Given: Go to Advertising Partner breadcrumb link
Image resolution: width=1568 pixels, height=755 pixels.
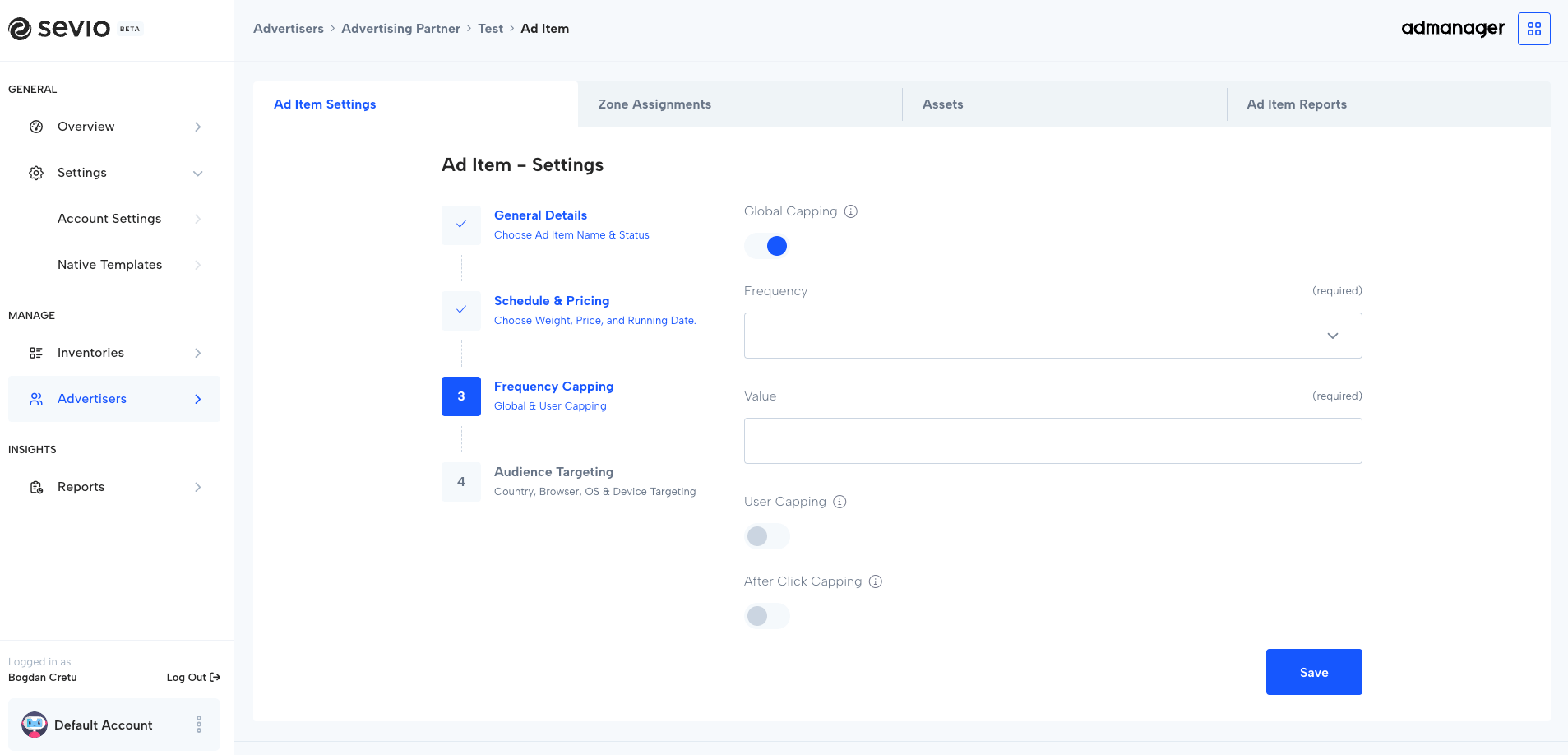Looking at the screenshot, I should click(x=400, y=29).
